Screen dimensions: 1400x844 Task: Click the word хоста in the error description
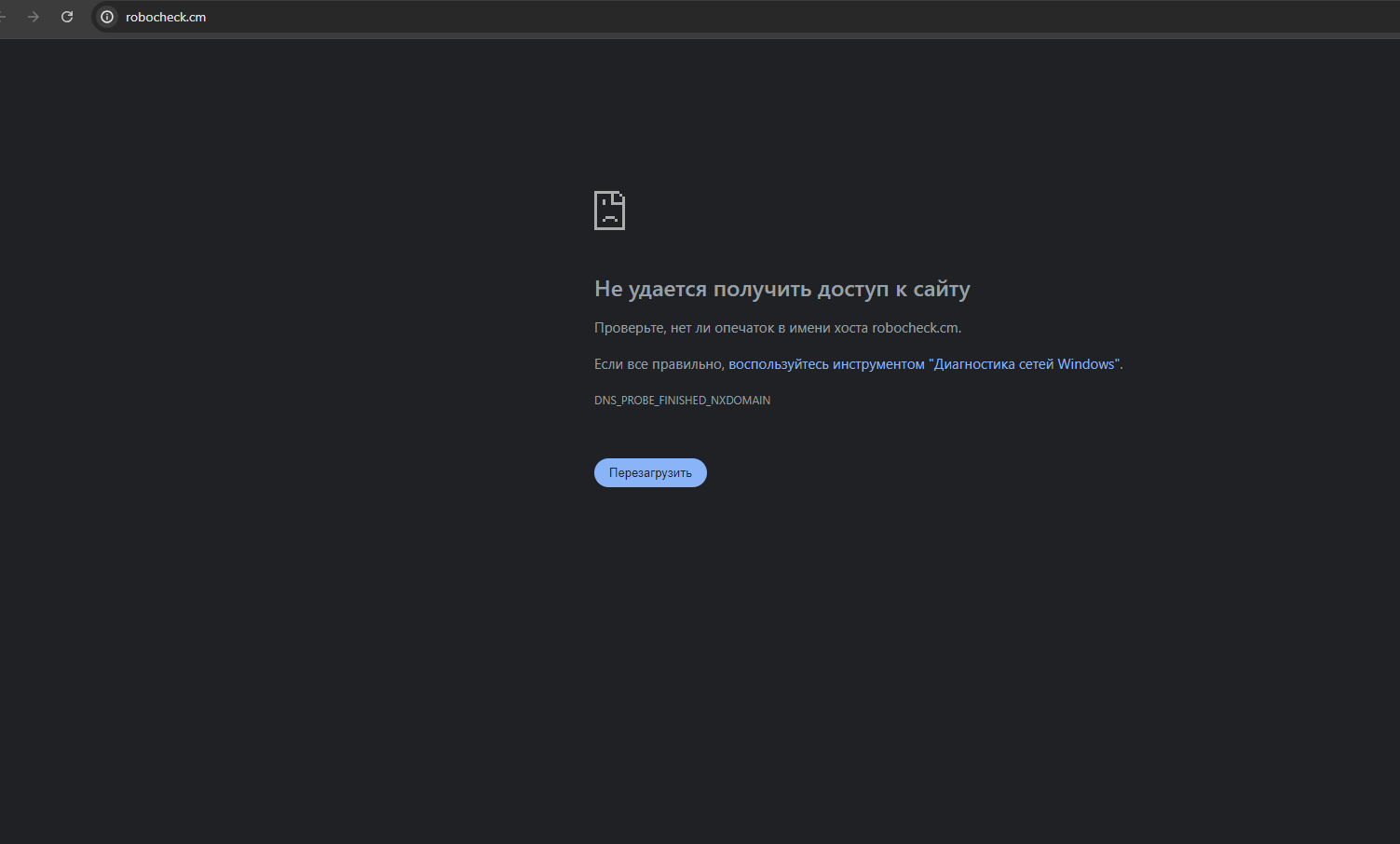pos(850,328)
